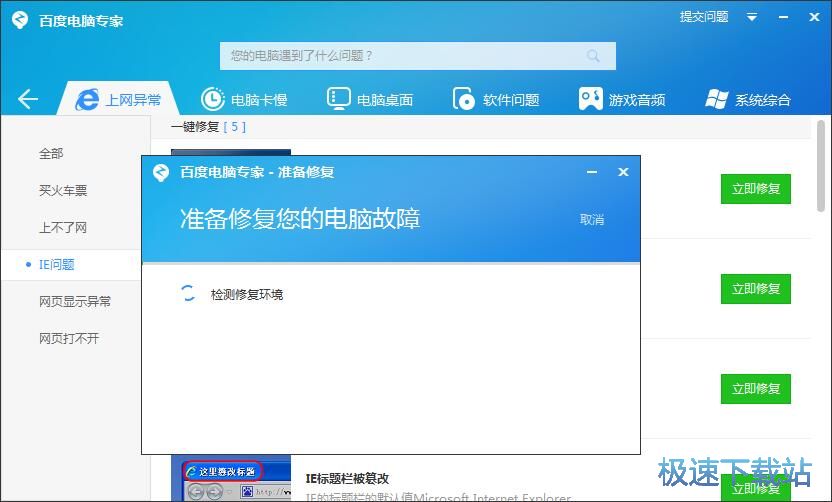Select 全部 in the sidebar
This screenshot has height=502, width=832.
click(51, 154)
